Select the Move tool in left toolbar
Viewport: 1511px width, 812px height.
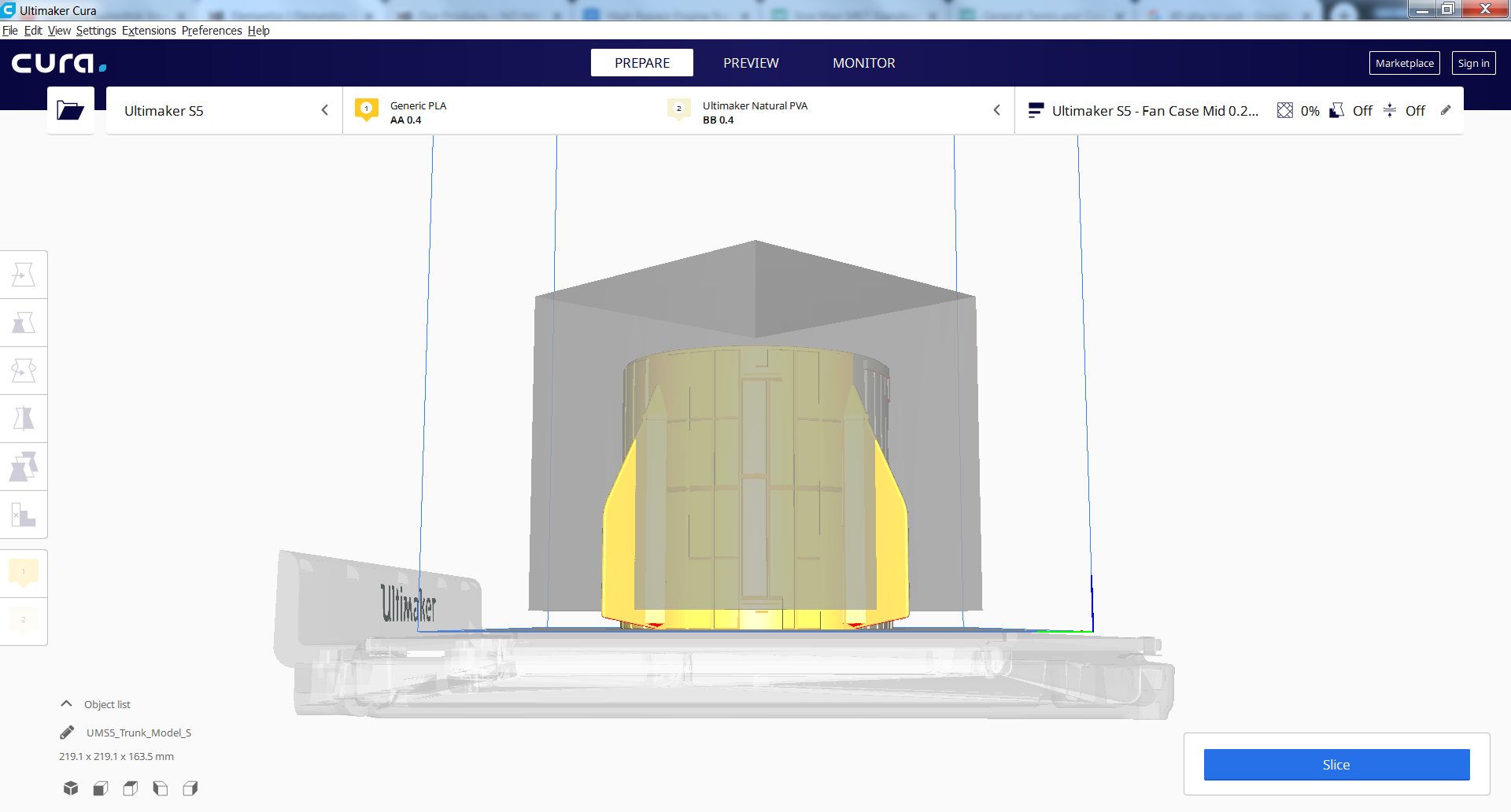coord(24,275)
